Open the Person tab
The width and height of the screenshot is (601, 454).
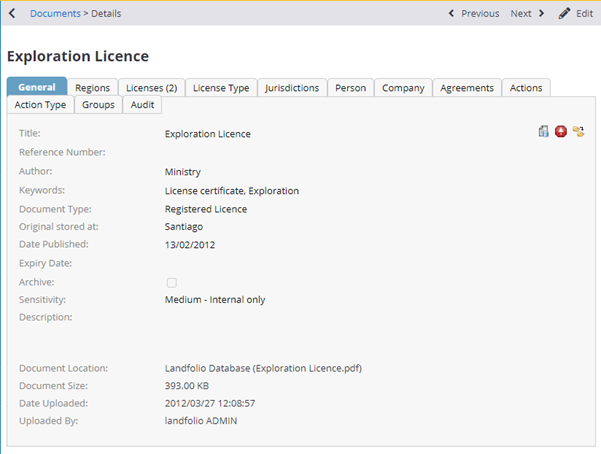pos(351,88)
